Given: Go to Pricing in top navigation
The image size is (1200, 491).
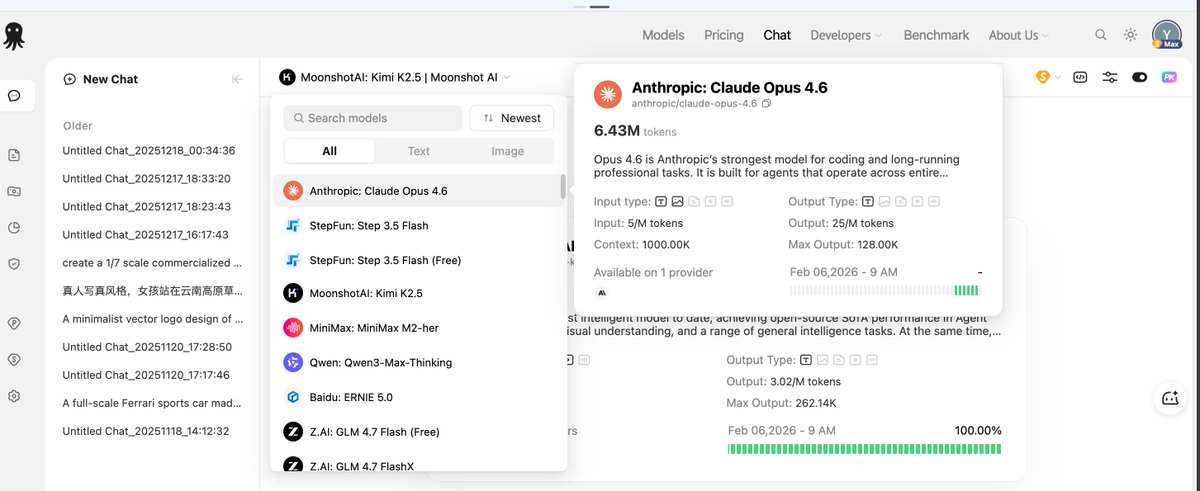Looking at the screenshot, I should (724, 35).
